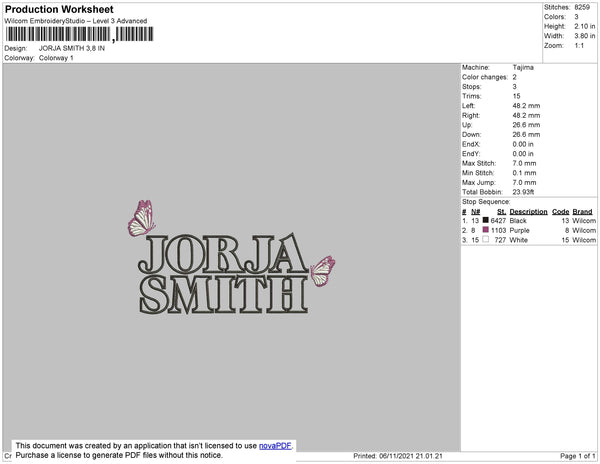Click the Machine value 'Tajima'

523,67
